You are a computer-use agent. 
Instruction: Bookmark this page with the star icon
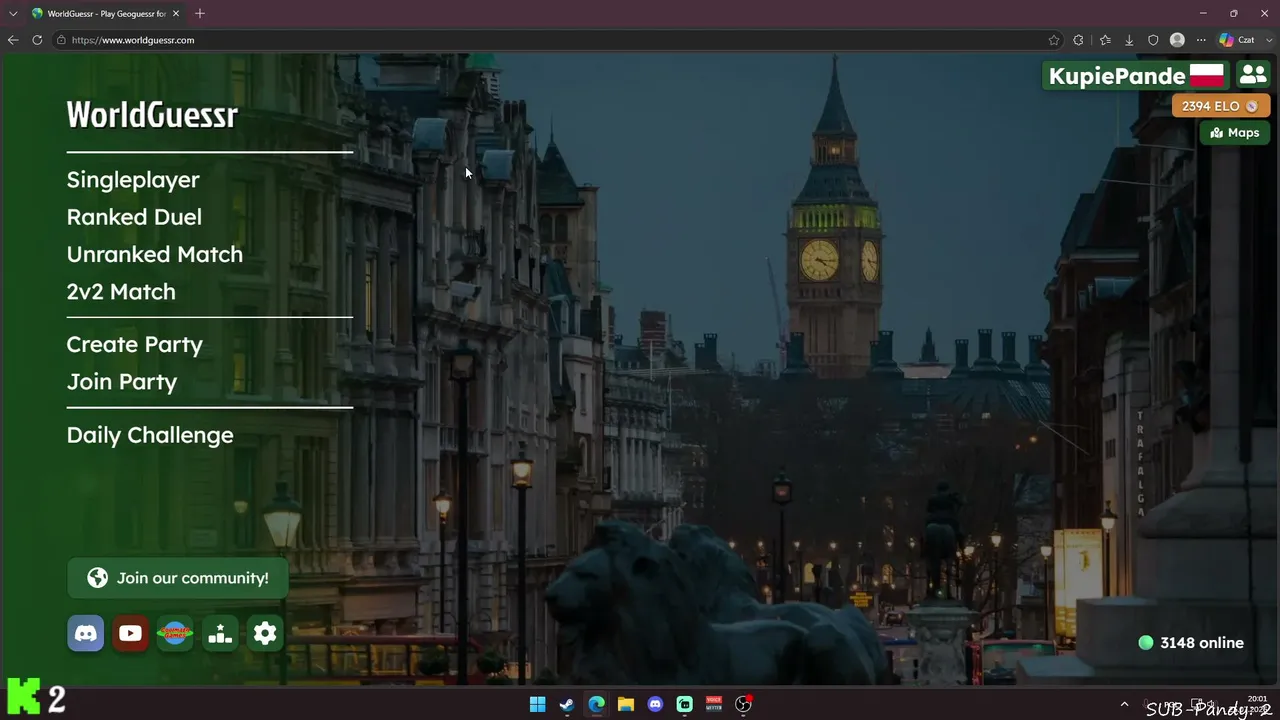pyautogui.click(x=1054, y=40)
